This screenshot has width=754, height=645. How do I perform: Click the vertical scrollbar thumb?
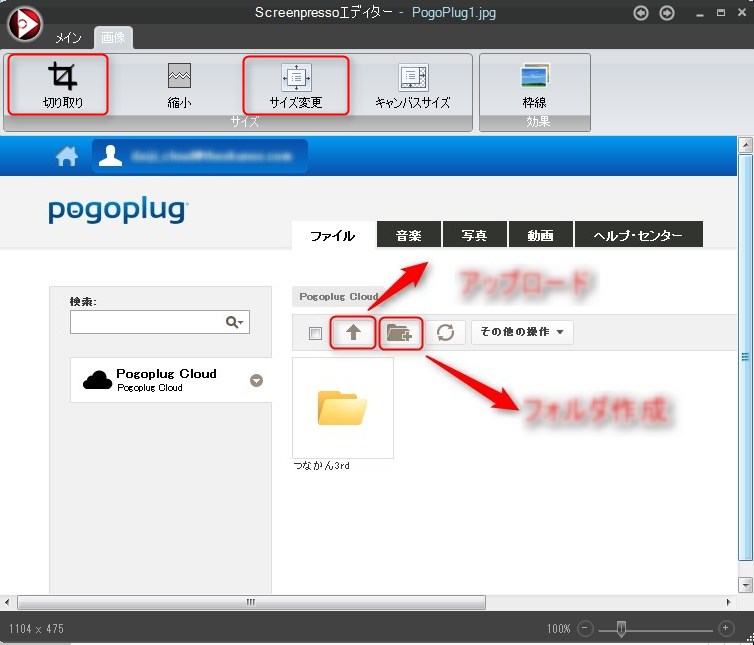745,357
